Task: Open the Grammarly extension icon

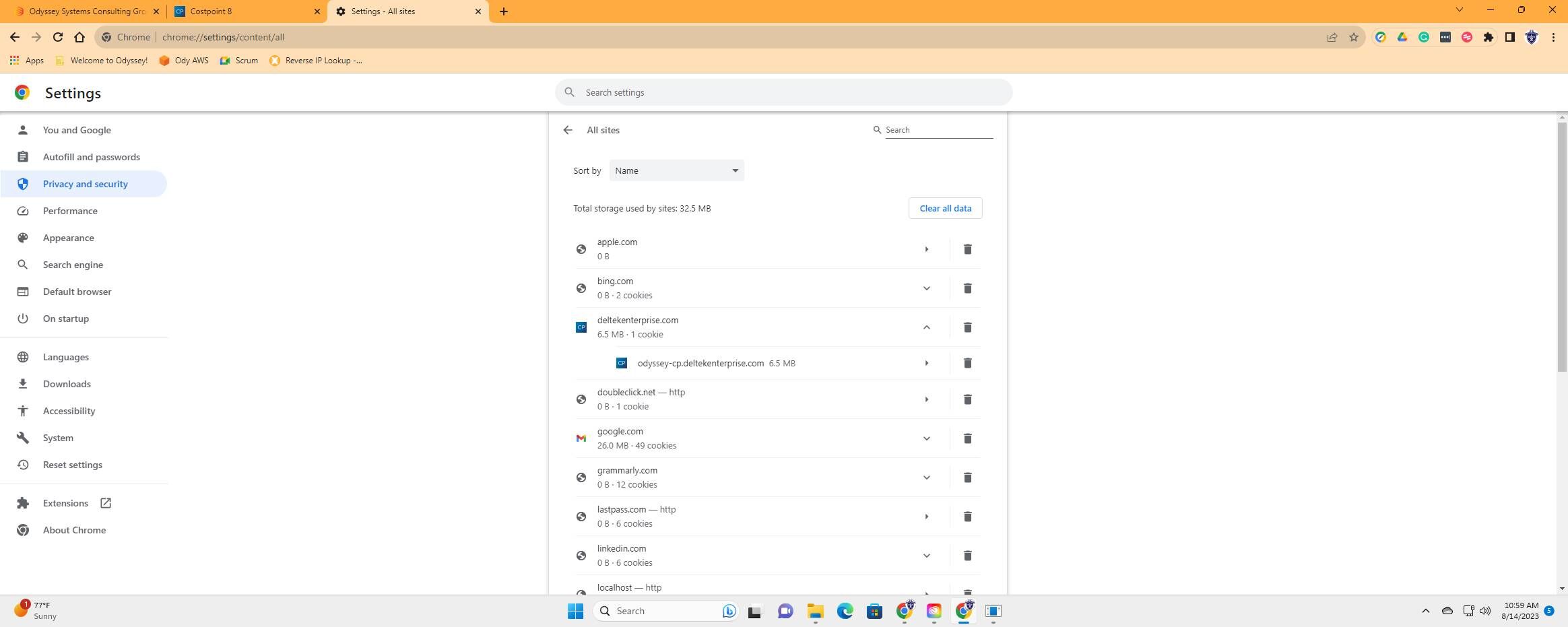Action: click(x=1424, y=37)
